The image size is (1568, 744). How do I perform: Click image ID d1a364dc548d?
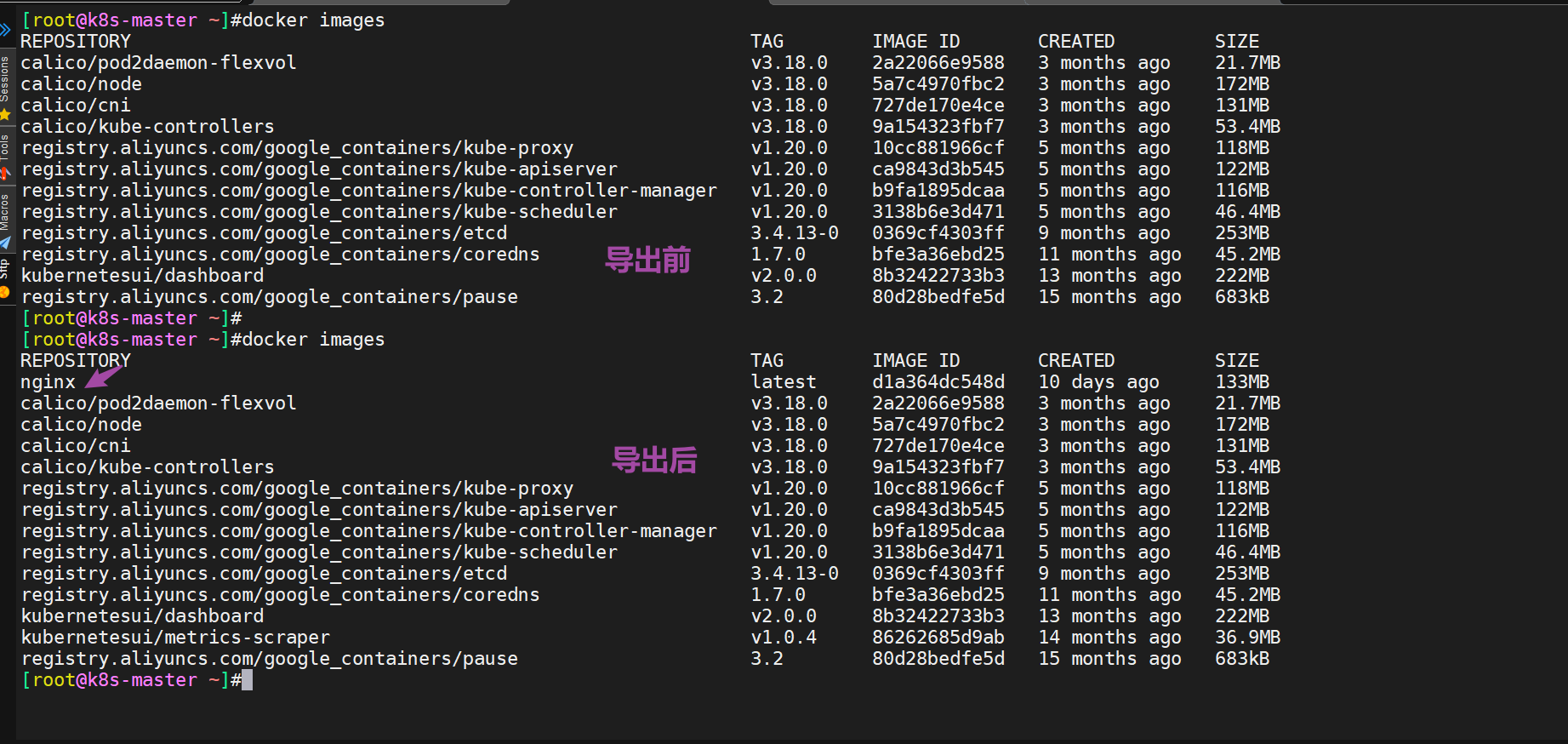[x=938, y=381]
